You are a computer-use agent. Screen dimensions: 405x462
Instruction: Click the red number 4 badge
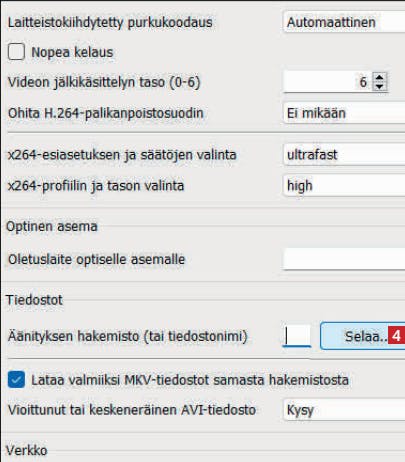[397, 336]
